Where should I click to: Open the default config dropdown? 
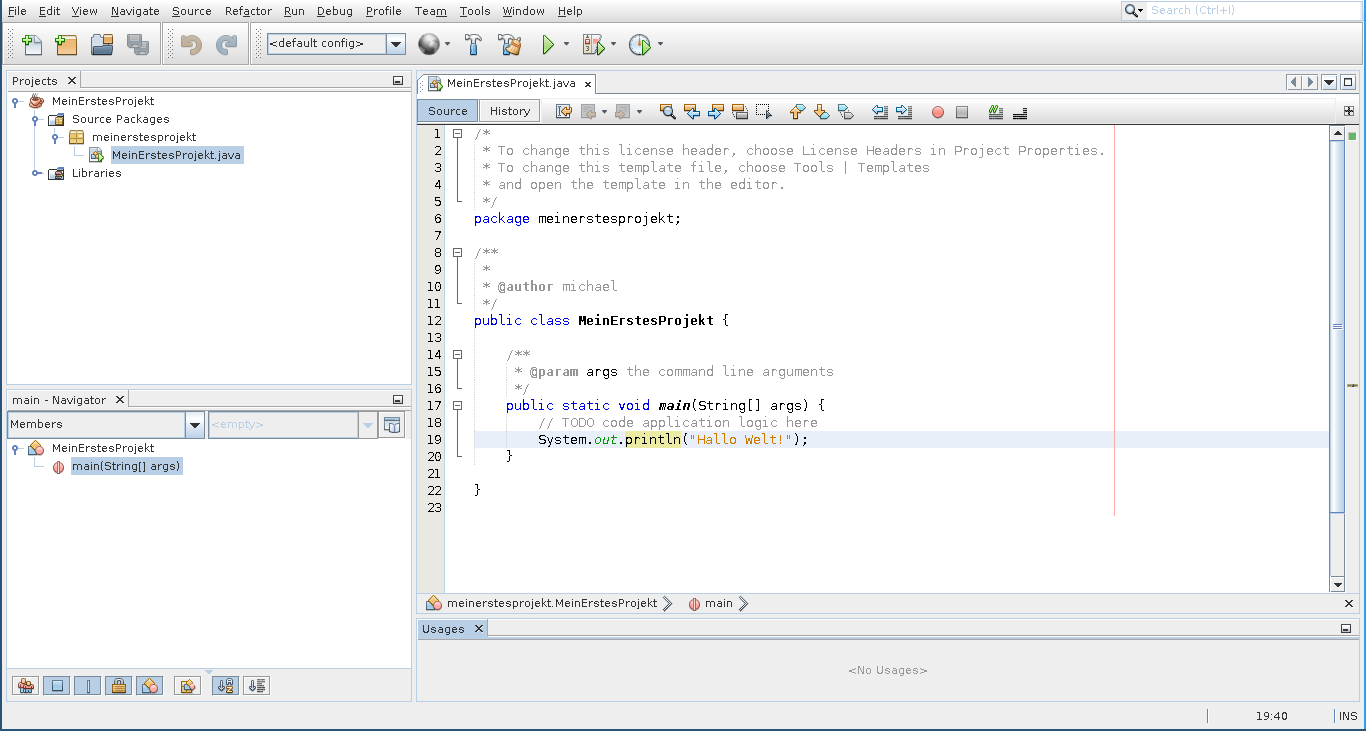[396, 44]
